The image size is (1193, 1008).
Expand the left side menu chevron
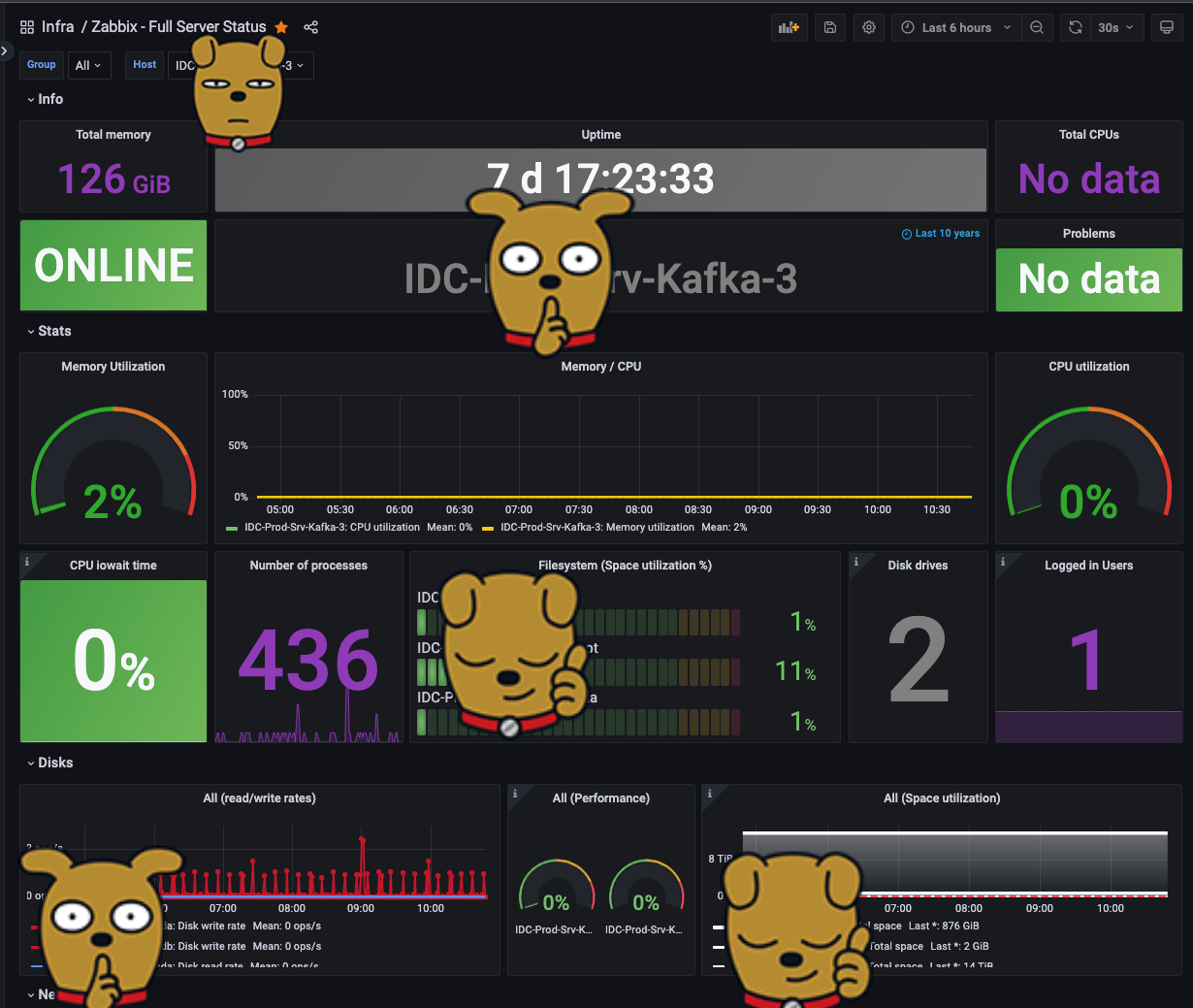click(x=5, y=50)
